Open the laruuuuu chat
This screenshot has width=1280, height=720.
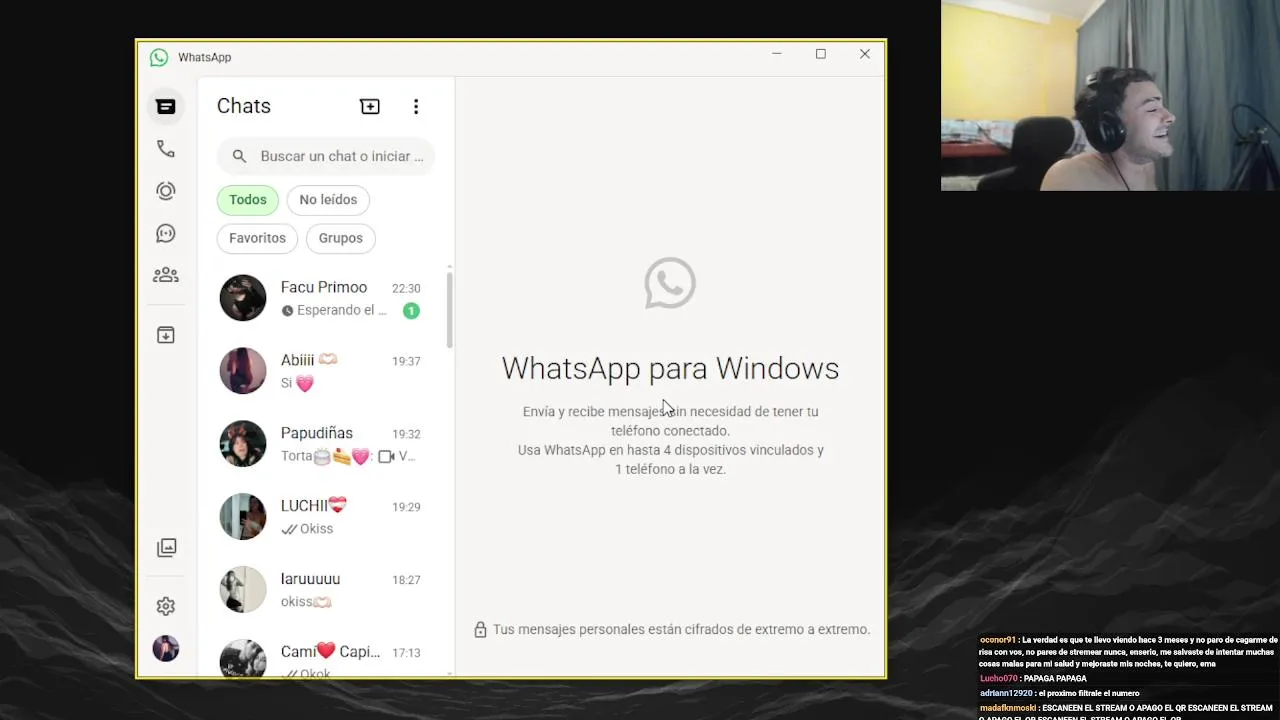point(324,590)
